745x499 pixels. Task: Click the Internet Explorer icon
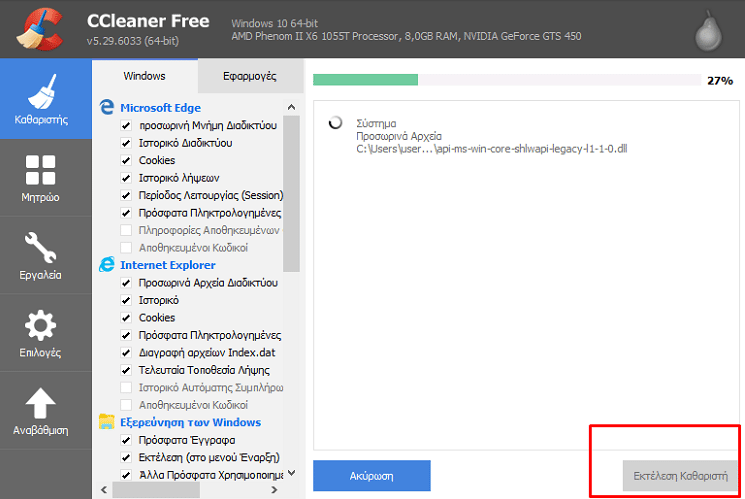107,264
